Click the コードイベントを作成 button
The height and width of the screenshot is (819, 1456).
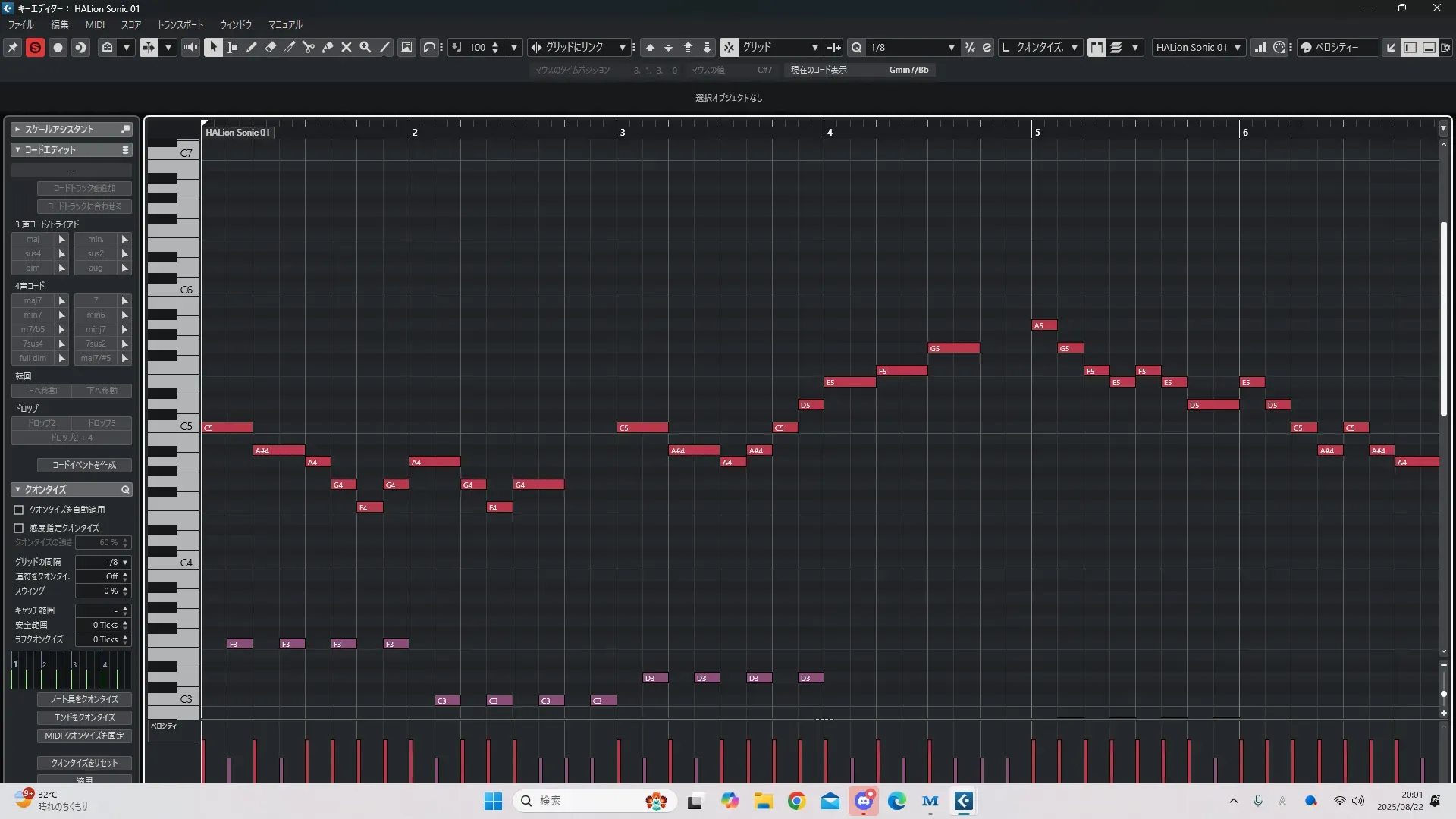point(84,465)
